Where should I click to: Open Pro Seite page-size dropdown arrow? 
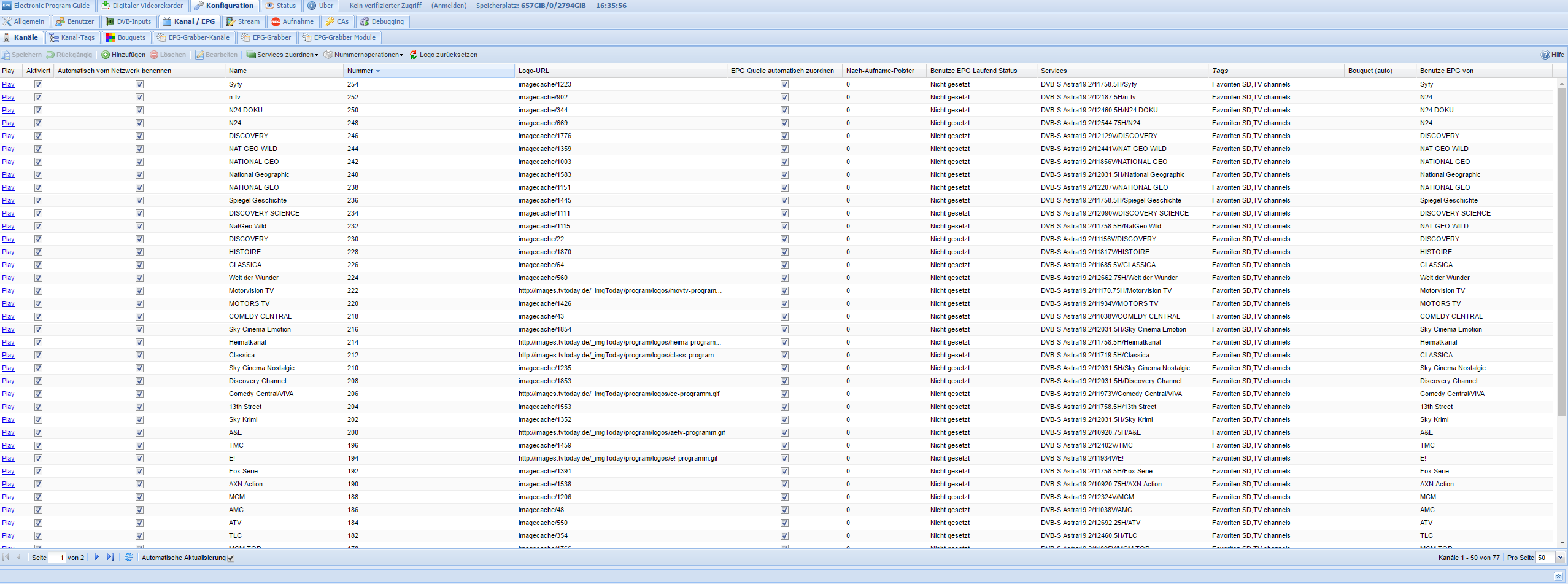tap(1560, 557)
